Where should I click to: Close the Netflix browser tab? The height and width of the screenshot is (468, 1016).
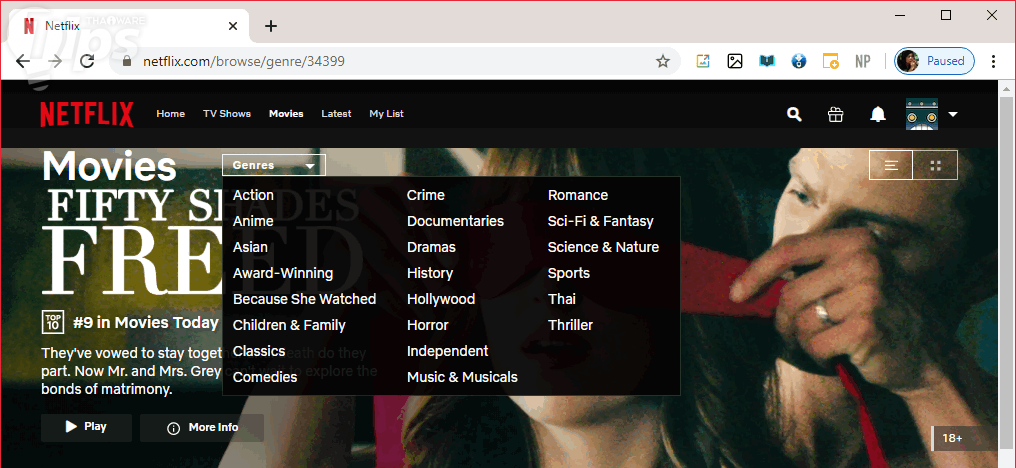pyautogui.click(x=233, y=26)
